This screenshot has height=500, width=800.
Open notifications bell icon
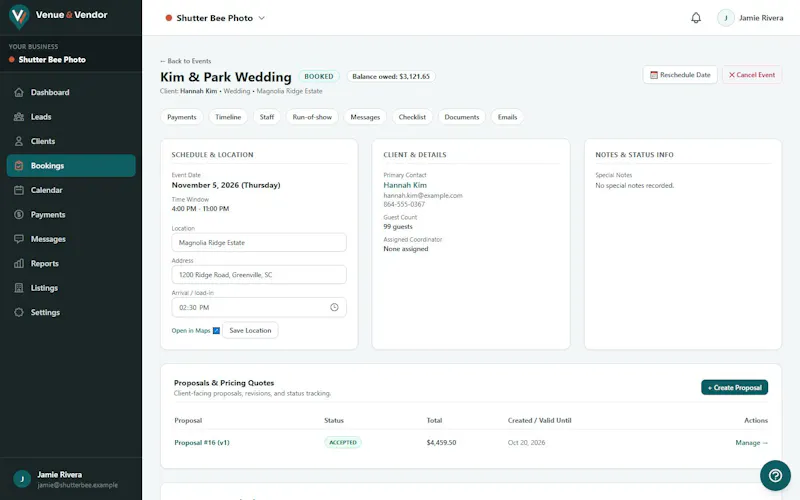pyautogui.click(x=696, y=18)
